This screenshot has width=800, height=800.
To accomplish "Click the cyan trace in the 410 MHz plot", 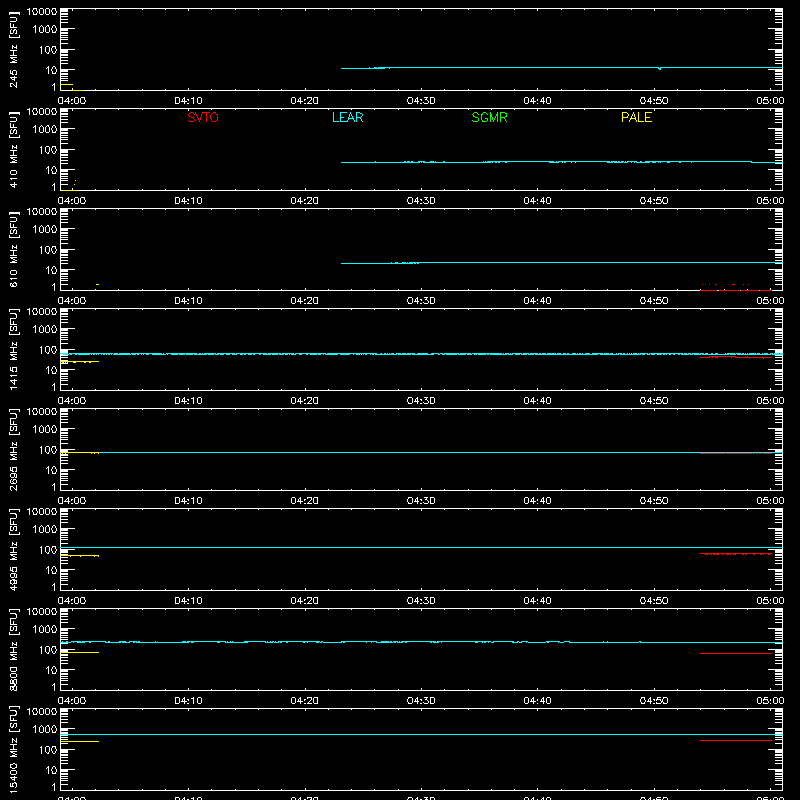I will [x=561, y=162].
